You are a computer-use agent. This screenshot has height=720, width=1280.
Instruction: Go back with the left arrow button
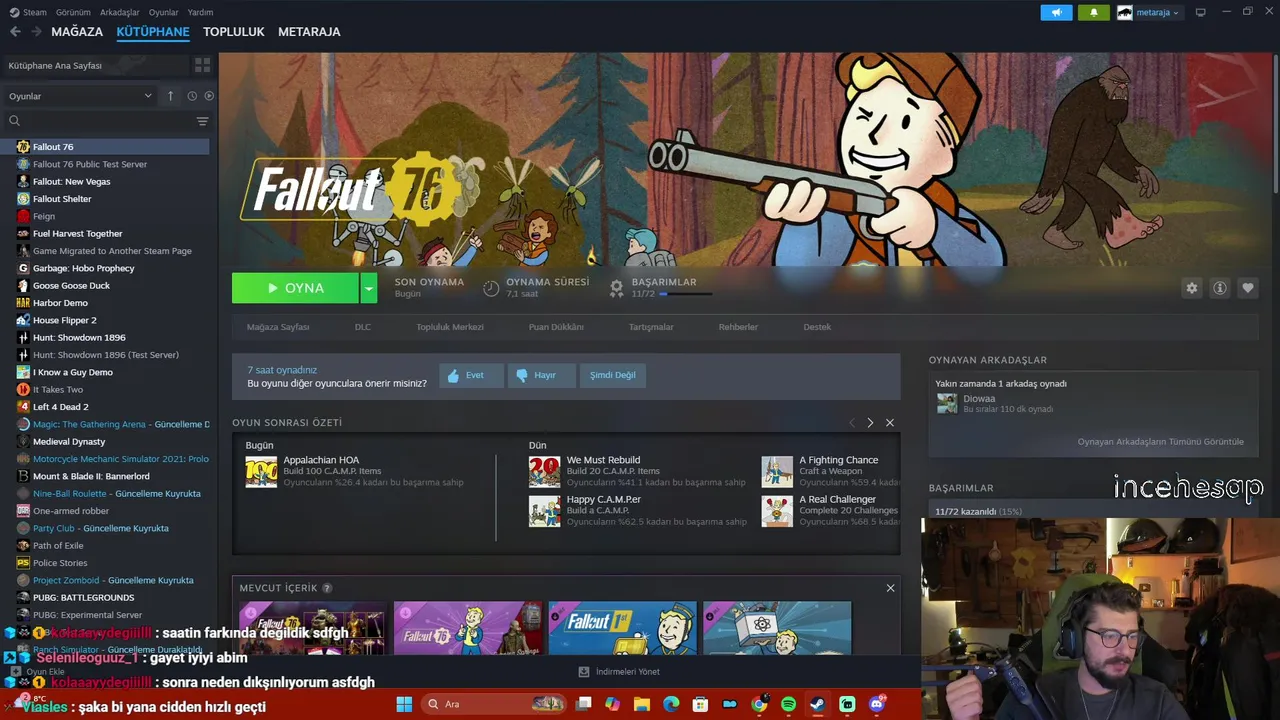point(15,32)
